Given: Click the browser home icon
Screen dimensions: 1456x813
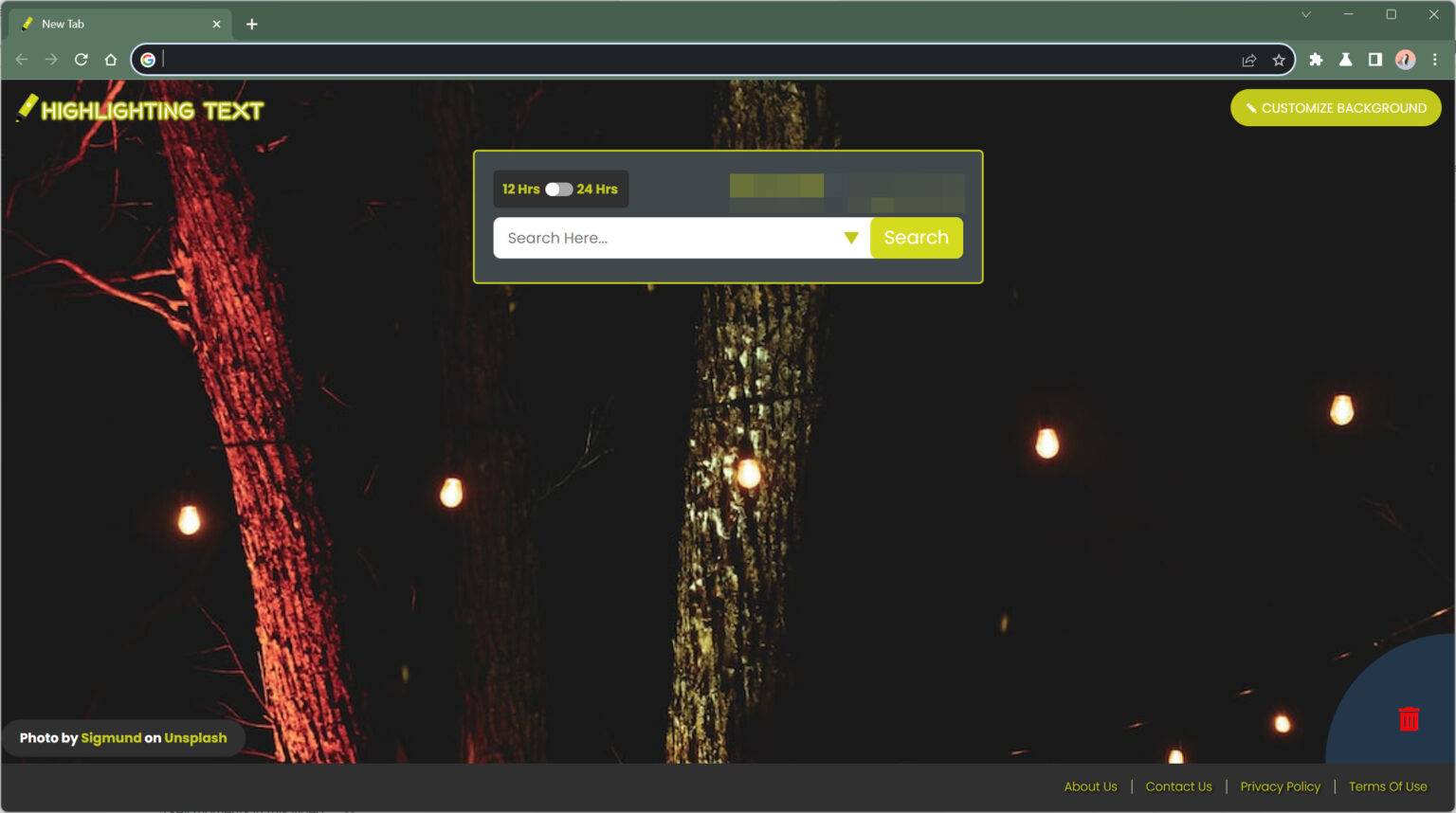Looking at the screenshot, I should tap(112, 59).
